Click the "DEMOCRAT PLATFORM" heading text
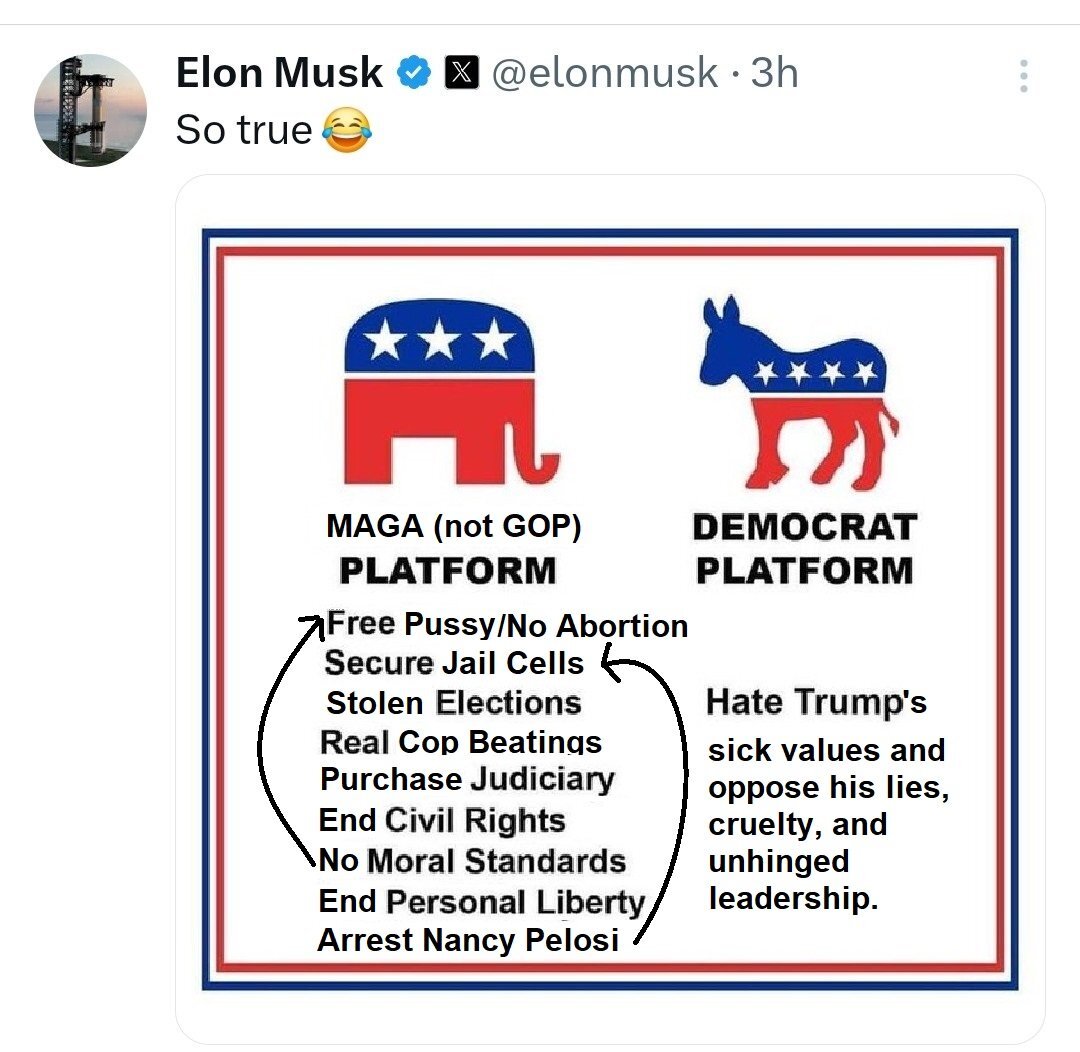Viewport: 1080px width, 1052px height. click(x=804, y=549)
